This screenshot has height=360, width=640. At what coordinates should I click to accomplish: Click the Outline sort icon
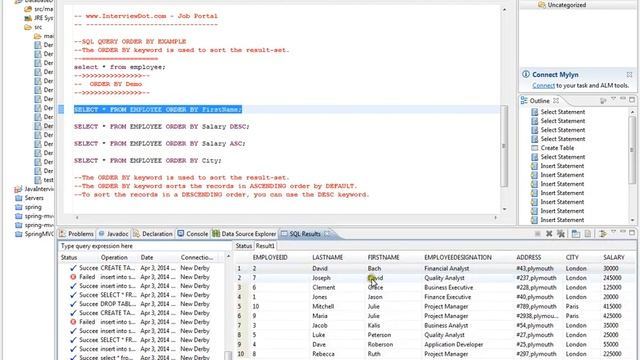click(x=603, y=100)
